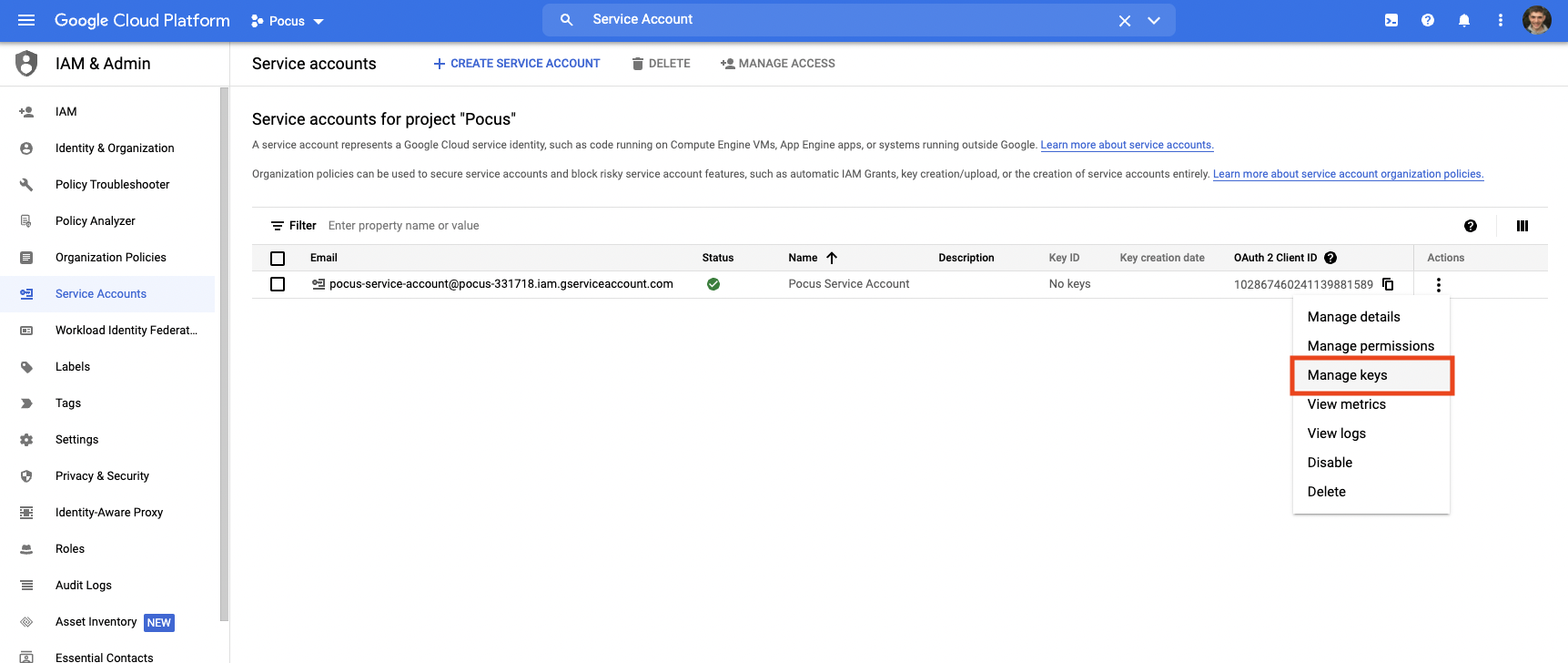Click the row actions three-dot menu

click(1439, 285)
